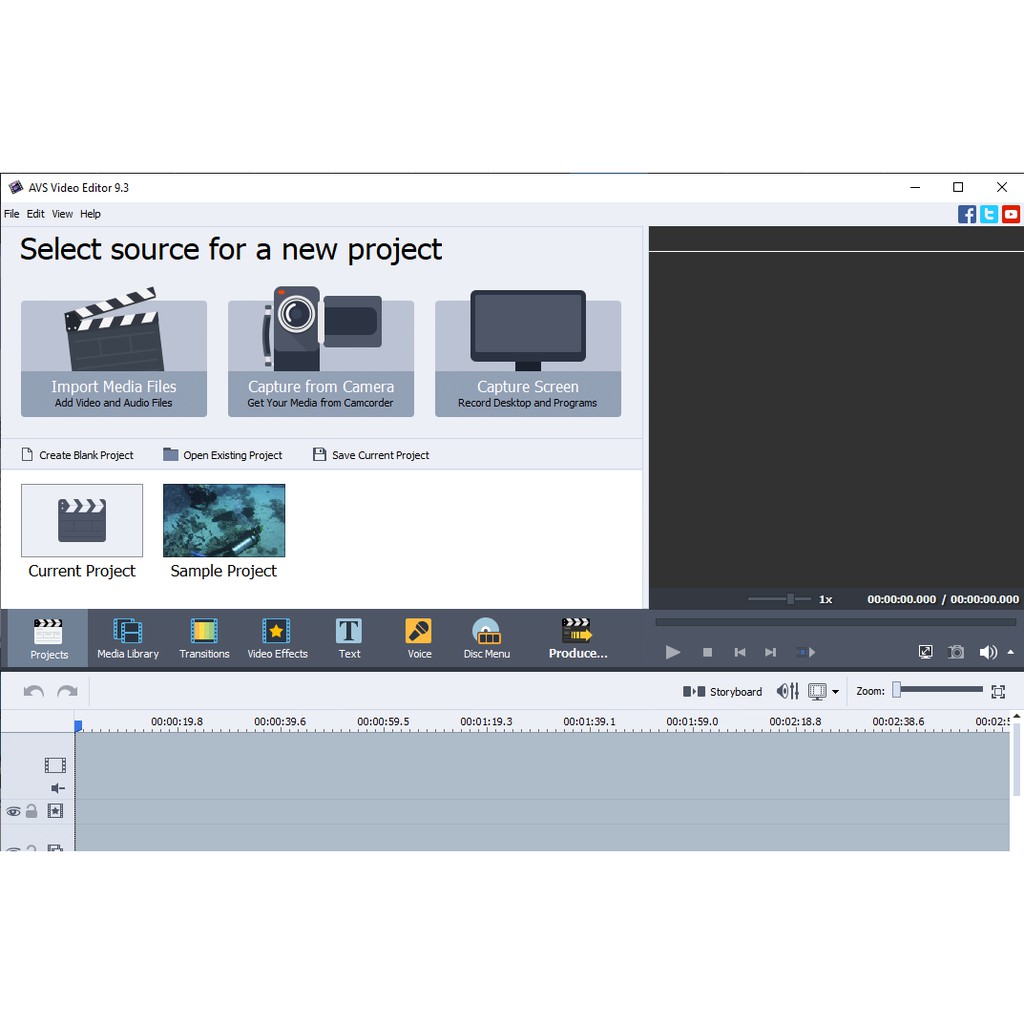Viewport: 1024px width, 1024px height.
Task: Click the Undo arrow
Action: click(x=31, y=691)
